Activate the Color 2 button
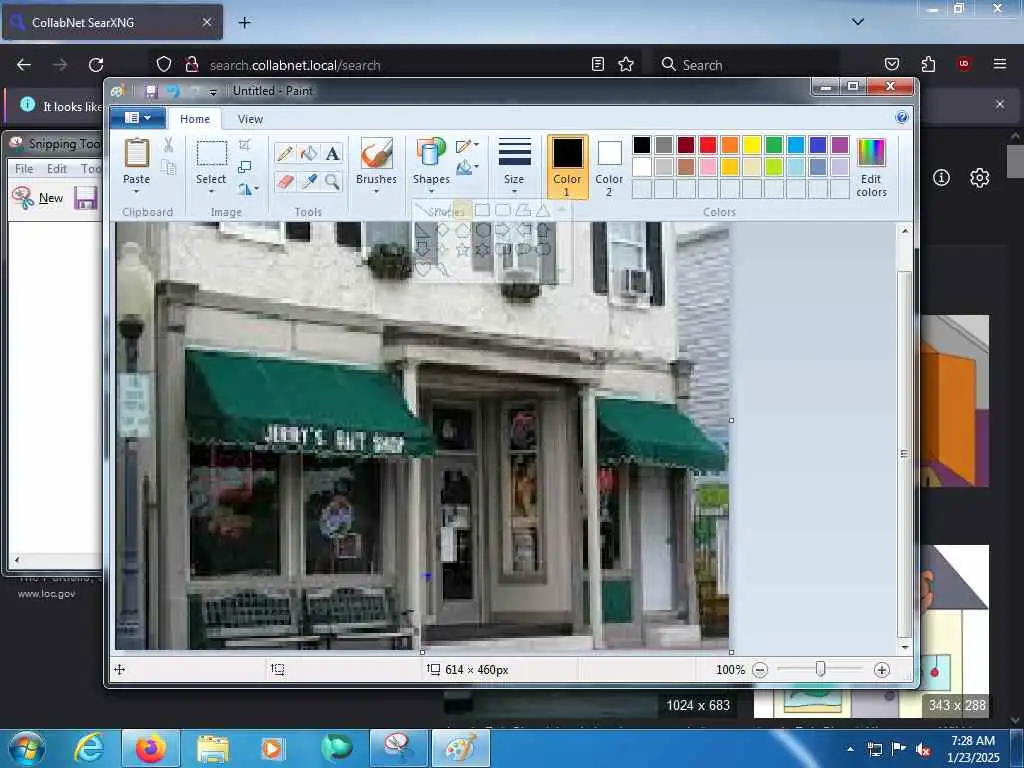This screenshot has width=1024, height=768. tap(609, 167)
